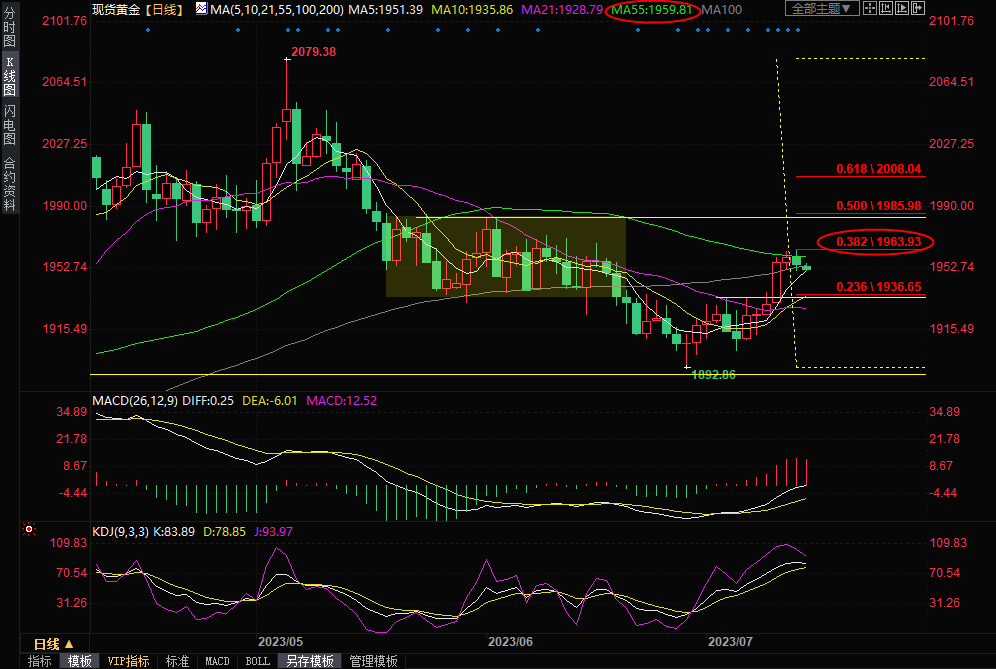This screenshot has height=669, width=996.
Task: Toggle the 标准 indicator option
Action: [177, 661]
